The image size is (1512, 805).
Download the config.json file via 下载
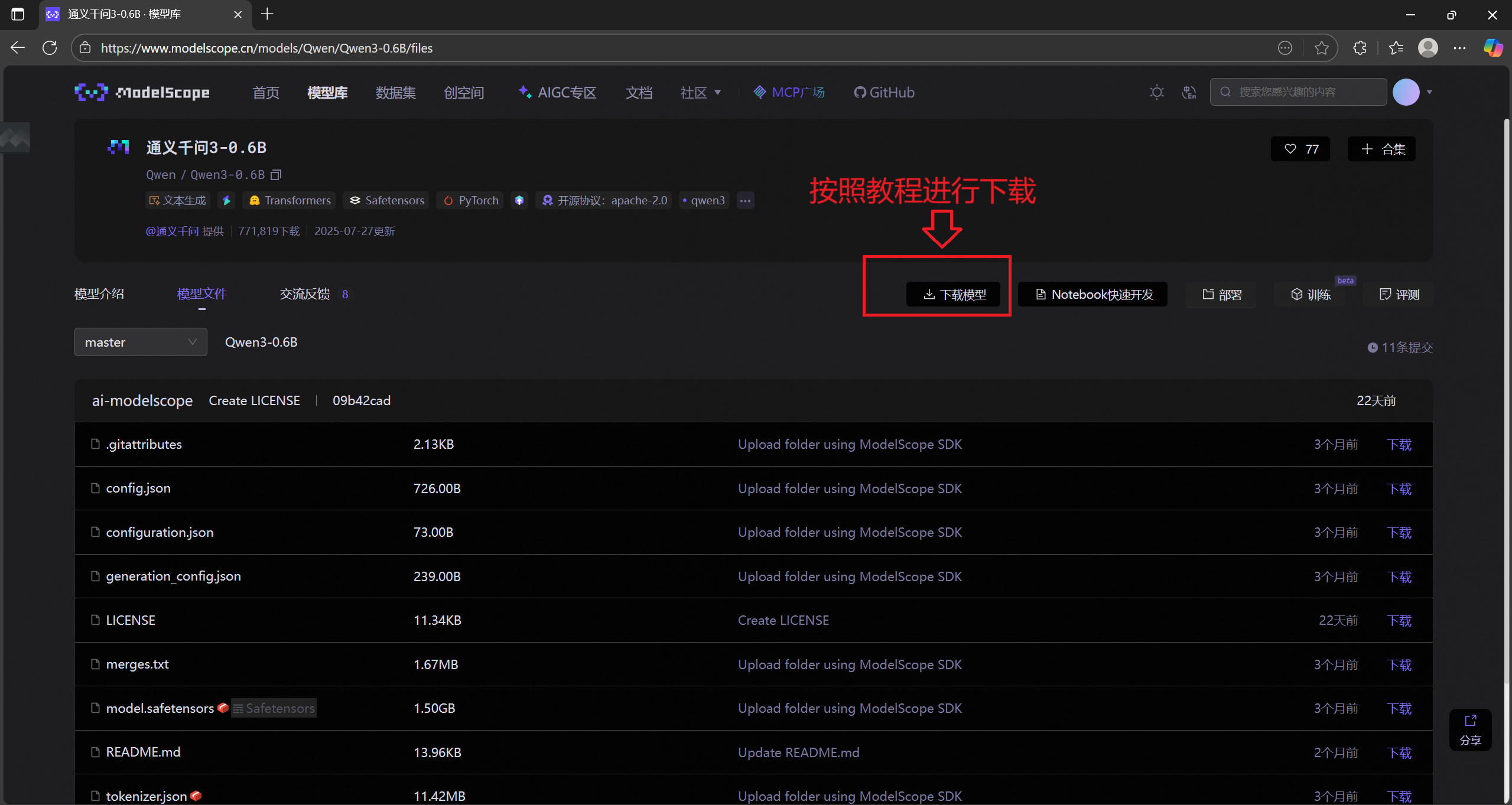pos(1399,488)
